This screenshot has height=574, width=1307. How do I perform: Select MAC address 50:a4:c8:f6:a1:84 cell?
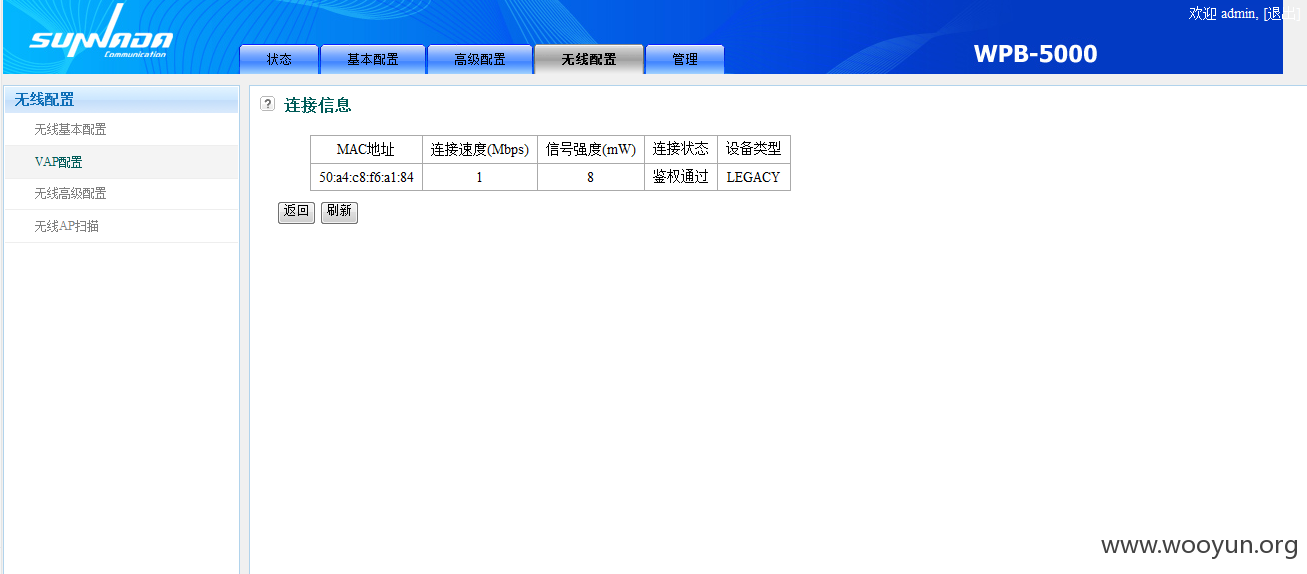[366, 177]
